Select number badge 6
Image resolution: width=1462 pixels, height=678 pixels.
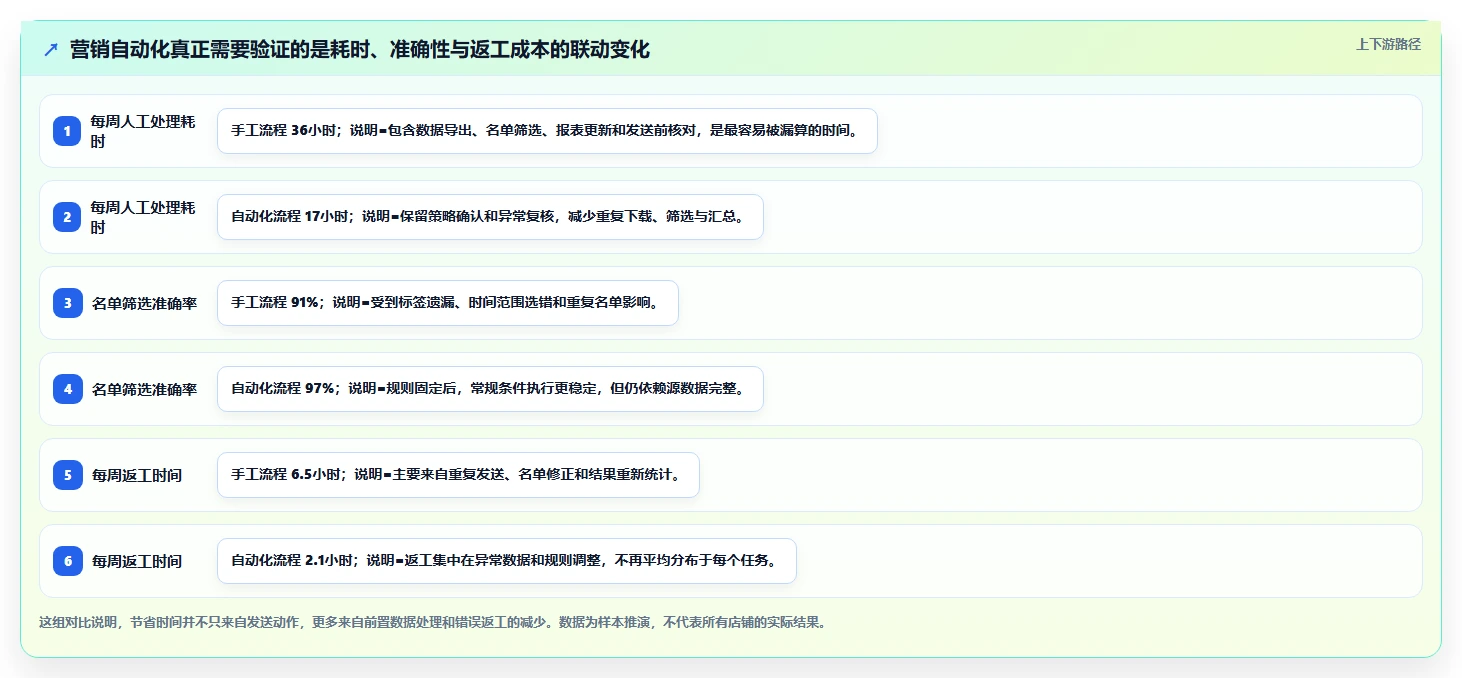(68, 561)
